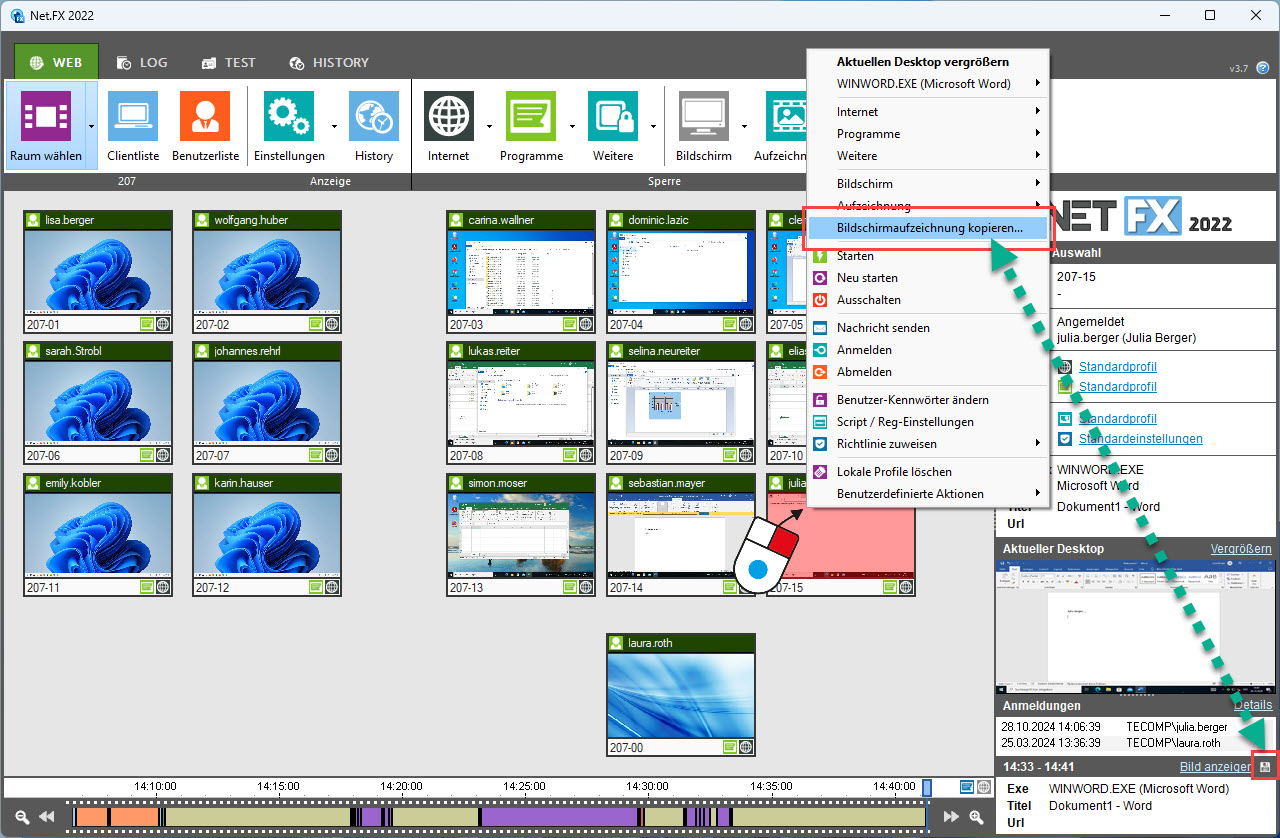The width and height of the screenshot is (1280, 838).
Task: Click internet globe status icon on 207-12
Action: point(332,587)
